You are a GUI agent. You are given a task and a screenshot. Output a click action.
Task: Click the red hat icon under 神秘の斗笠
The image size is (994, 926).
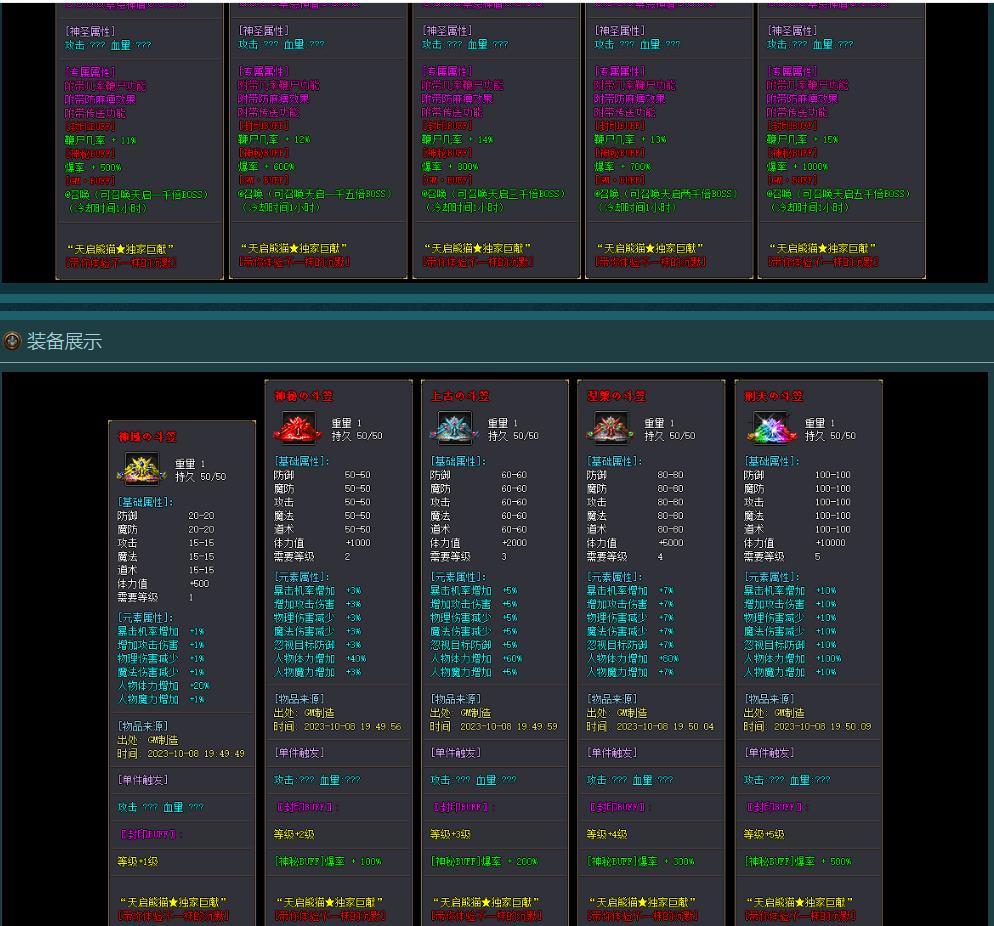(x=297, y=428)
